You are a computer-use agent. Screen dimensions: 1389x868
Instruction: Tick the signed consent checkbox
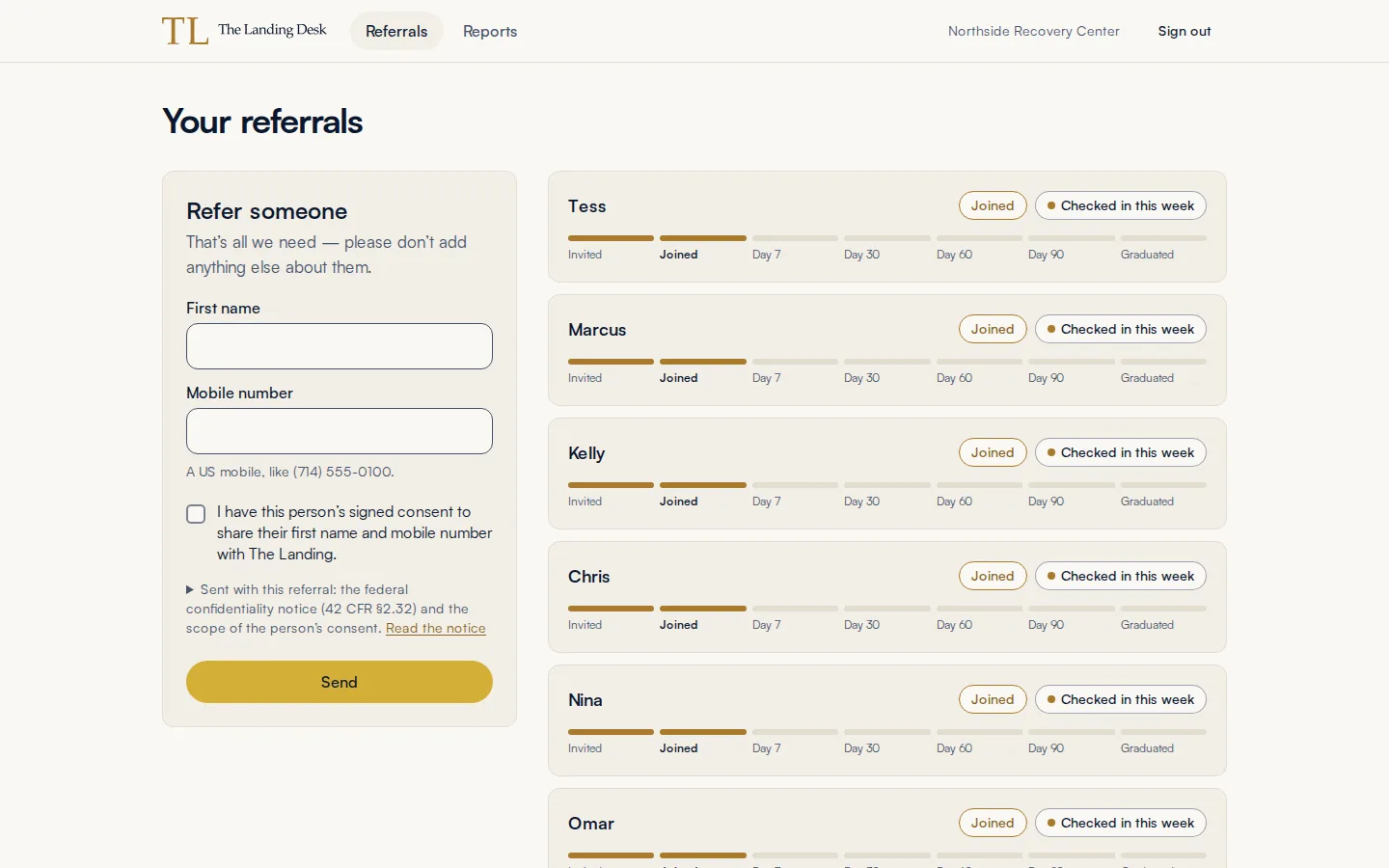196,514
